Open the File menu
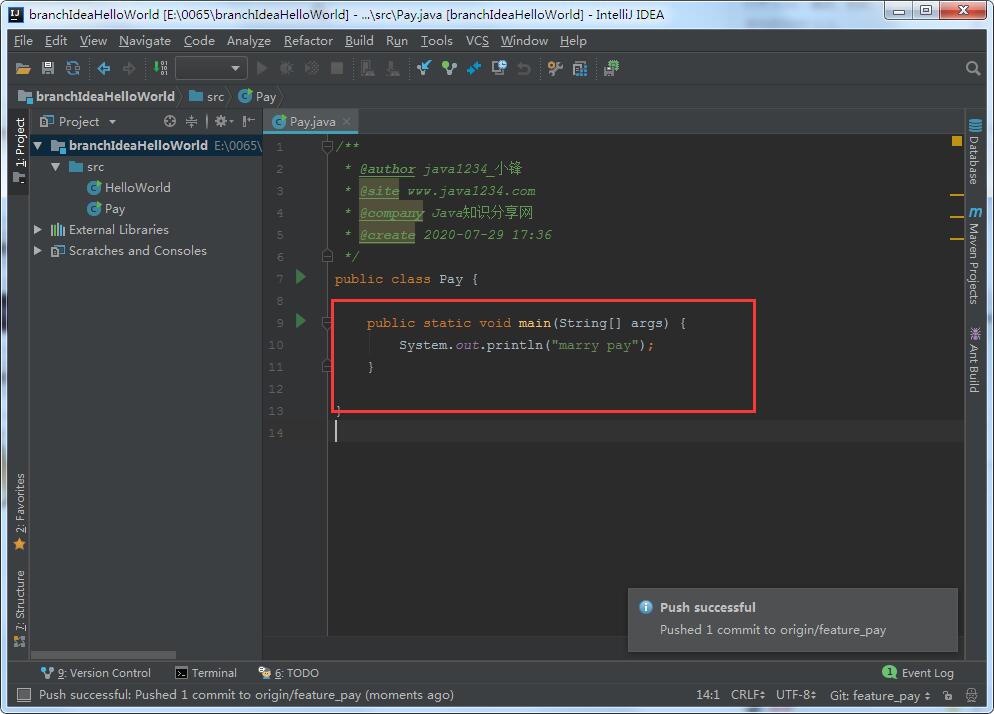 (23, 41)
